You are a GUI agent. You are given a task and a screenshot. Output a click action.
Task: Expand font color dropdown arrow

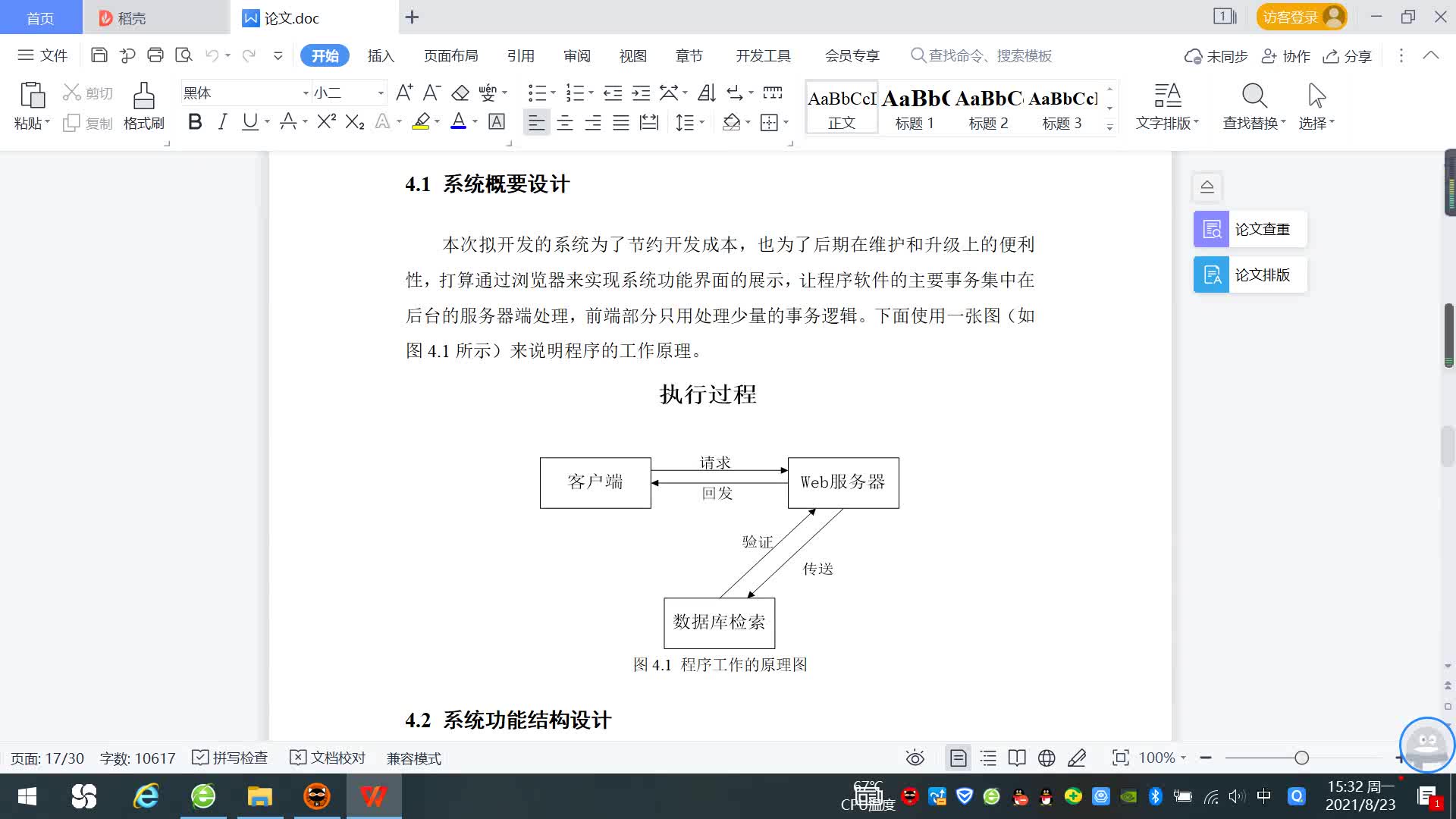click(475, 121)
